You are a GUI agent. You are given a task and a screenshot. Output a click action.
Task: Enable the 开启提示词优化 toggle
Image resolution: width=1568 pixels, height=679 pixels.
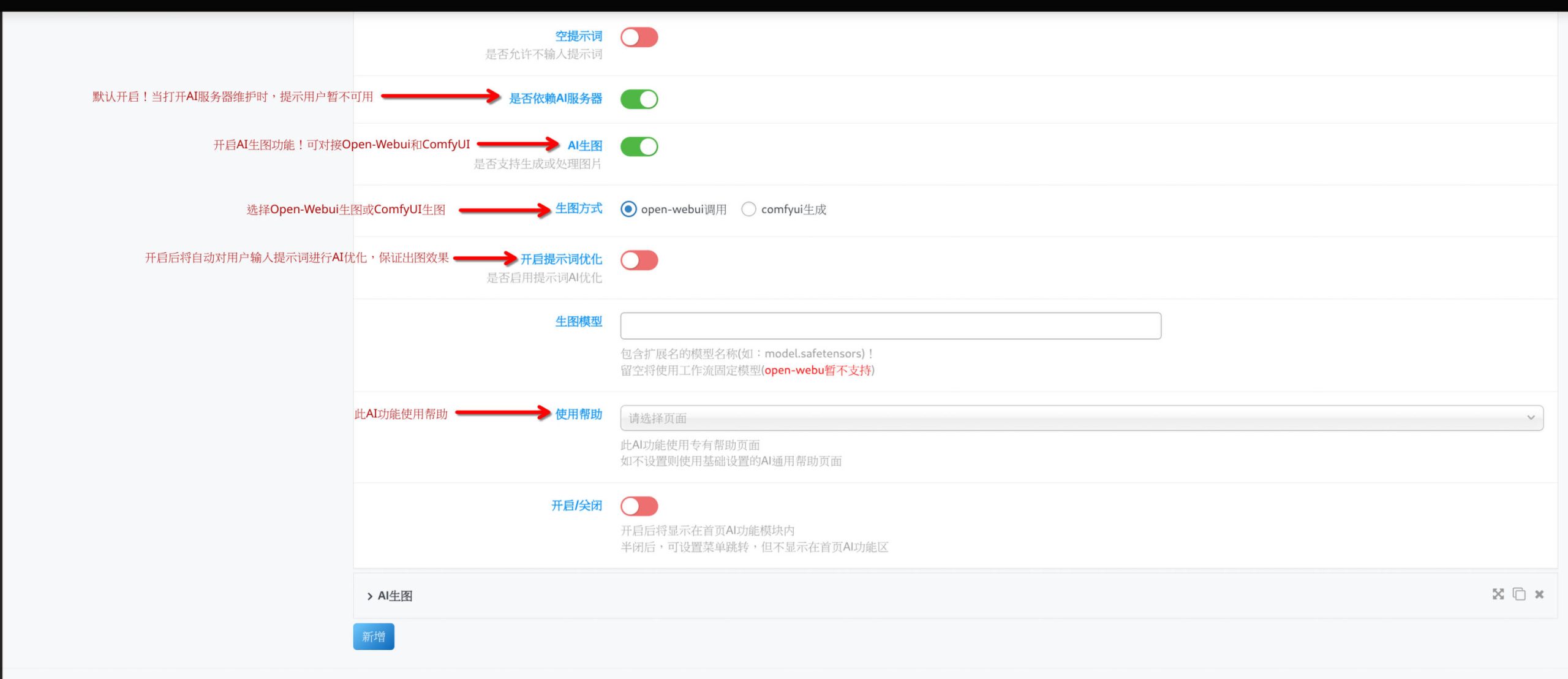(639, 260)
